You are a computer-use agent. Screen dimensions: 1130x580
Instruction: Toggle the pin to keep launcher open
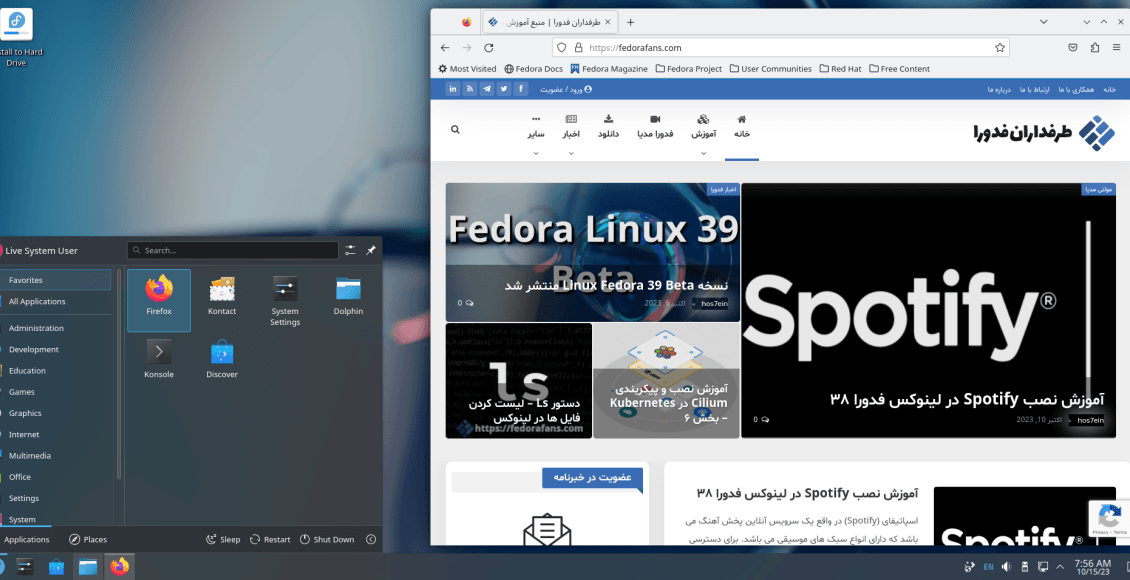369,250
